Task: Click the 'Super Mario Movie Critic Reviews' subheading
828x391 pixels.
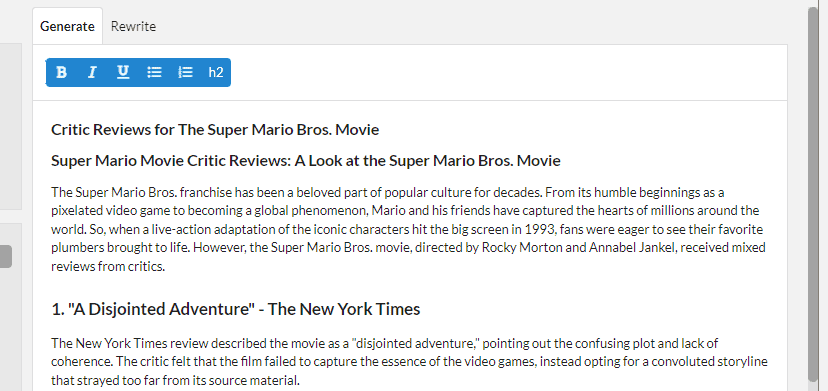Action: pos(306,161)
